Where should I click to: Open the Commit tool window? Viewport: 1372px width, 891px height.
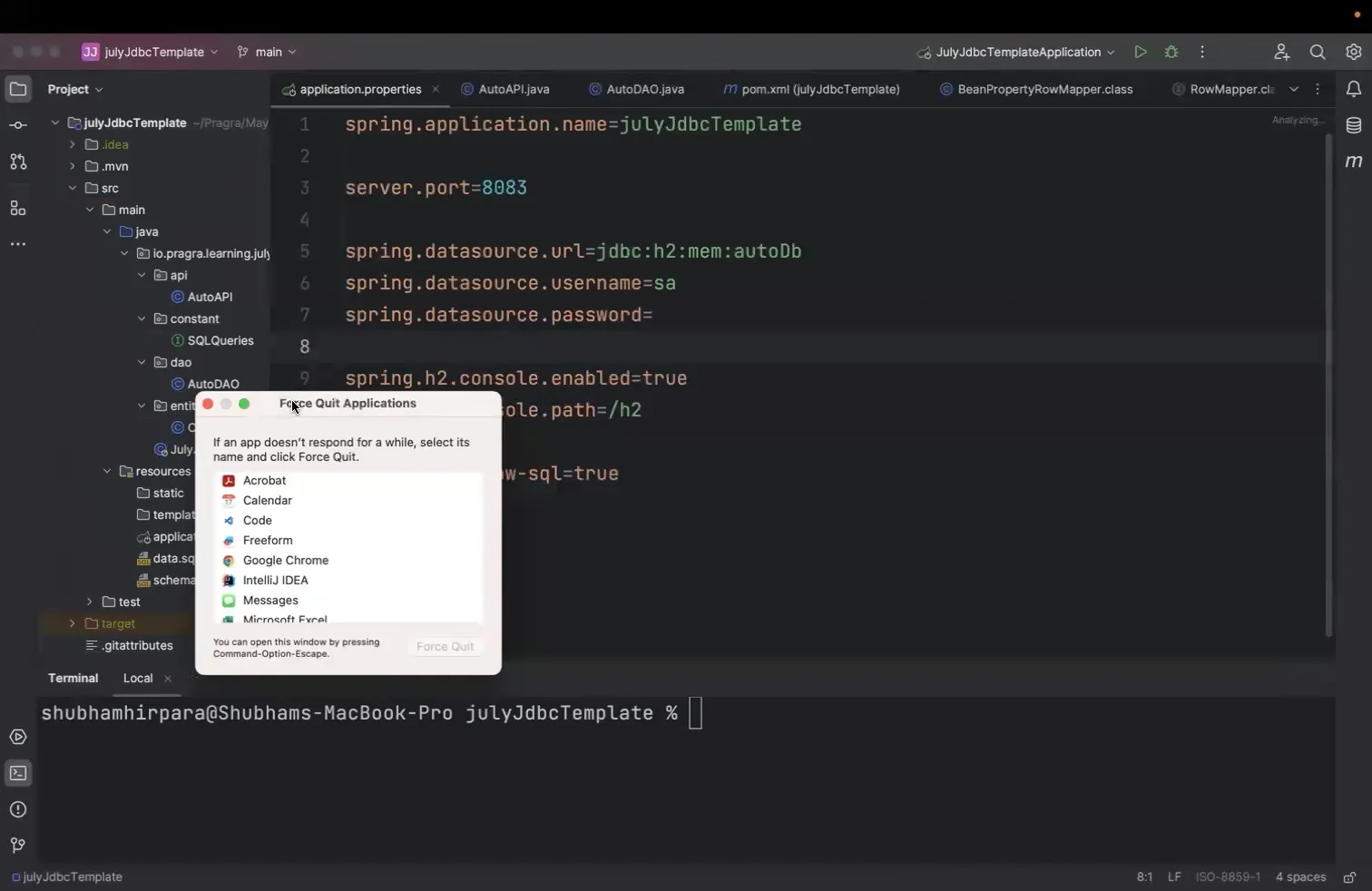point(18,125)
